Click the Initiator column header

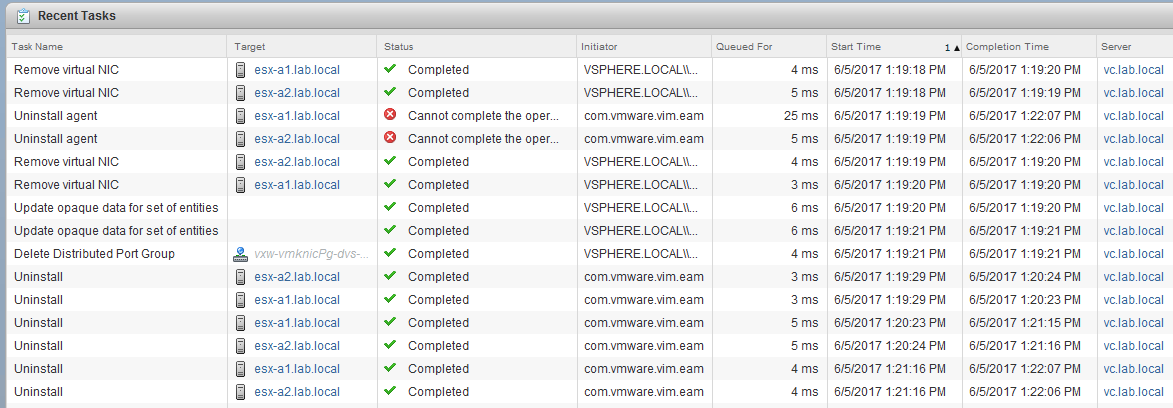(x=599, y=47)
